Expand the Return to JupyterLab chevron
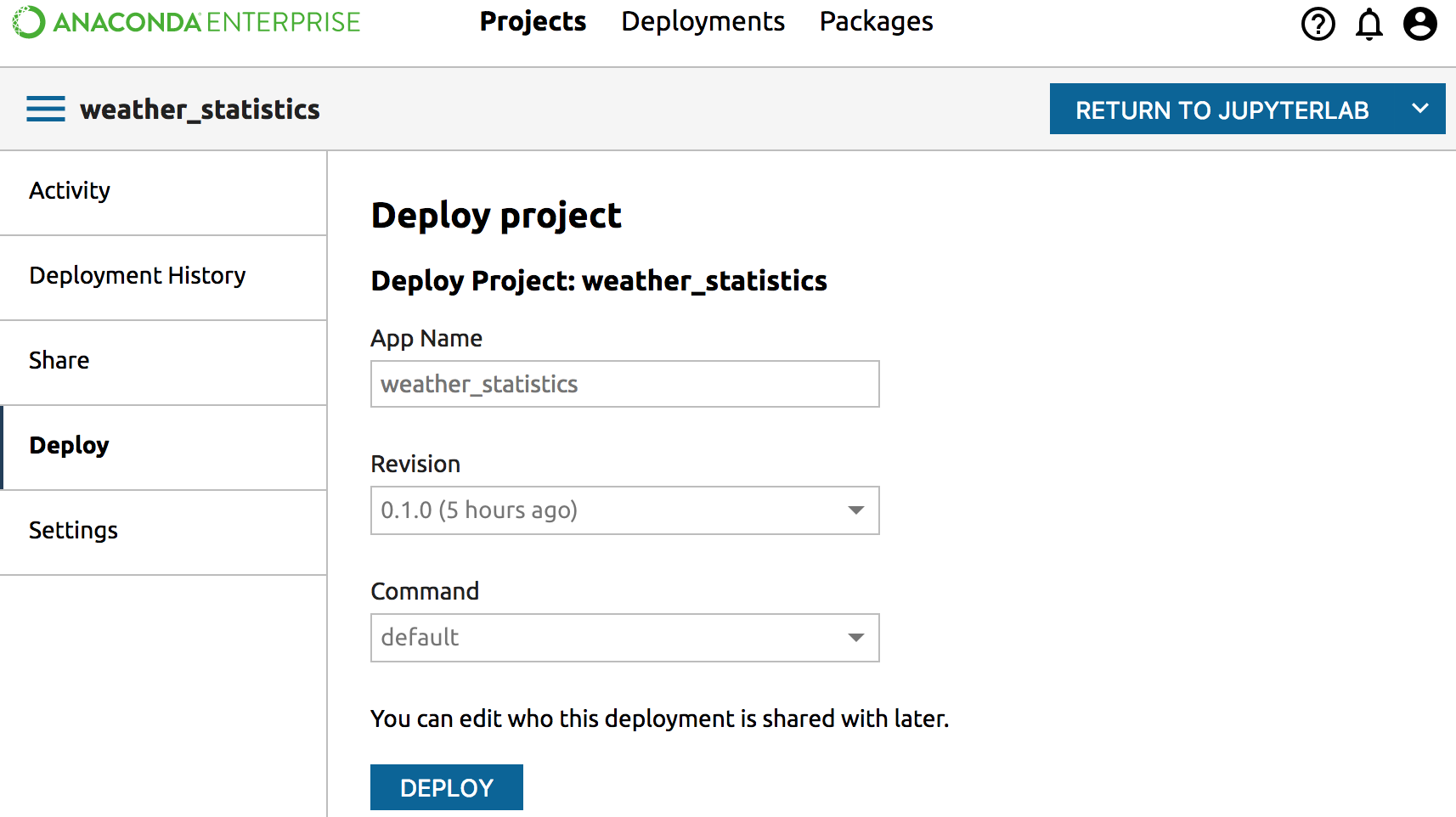Image resolution: width=1456 pixels, height=817 pixels. coord(1419,109)
